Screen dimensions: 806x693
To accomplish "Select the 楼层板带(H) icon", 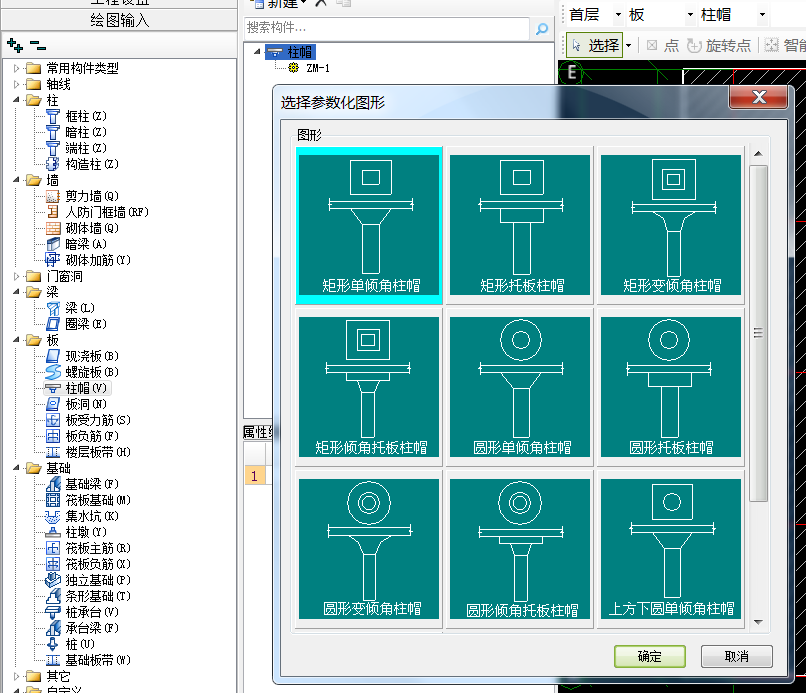I will click(53, 452).
